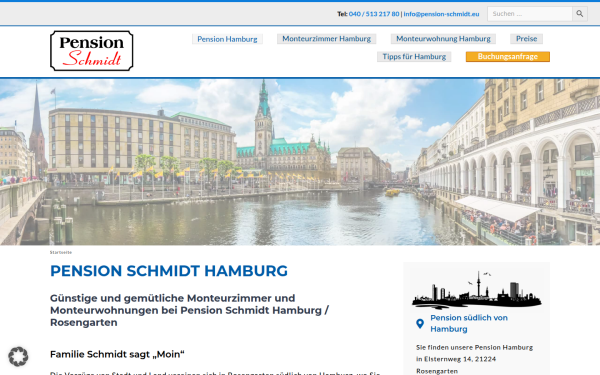
Task: Click the orange Buchungsanfrage button
Action: pos(508,57)
